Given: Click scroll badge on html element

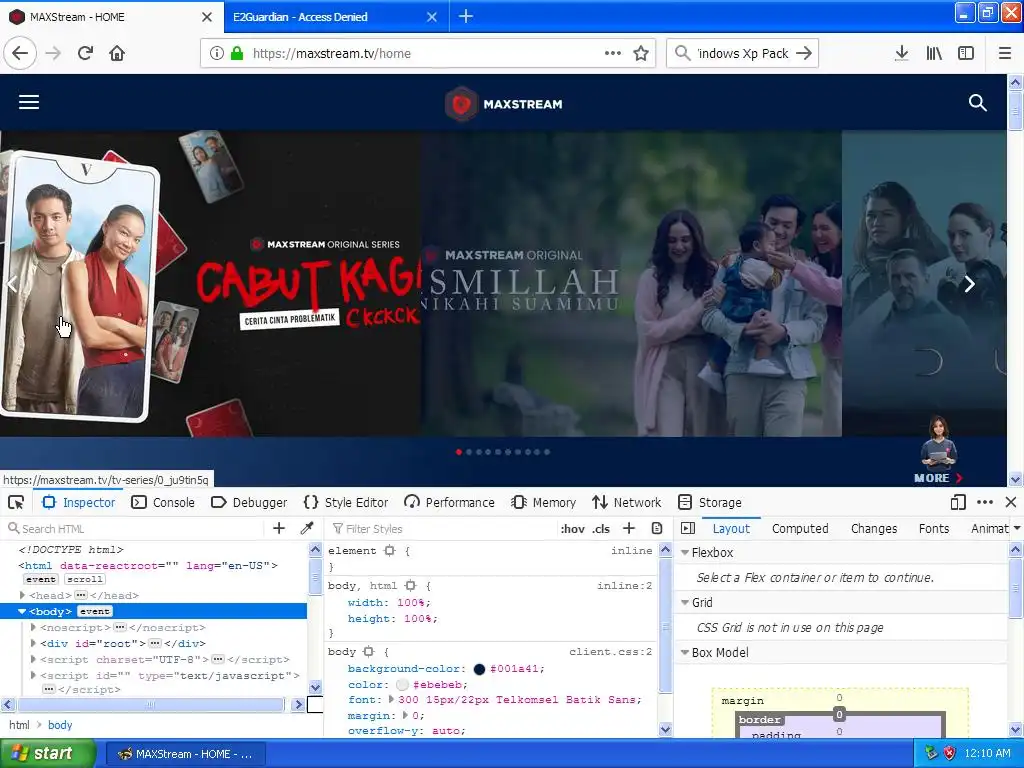Looking at the screenshot, I should click(85, 579).
